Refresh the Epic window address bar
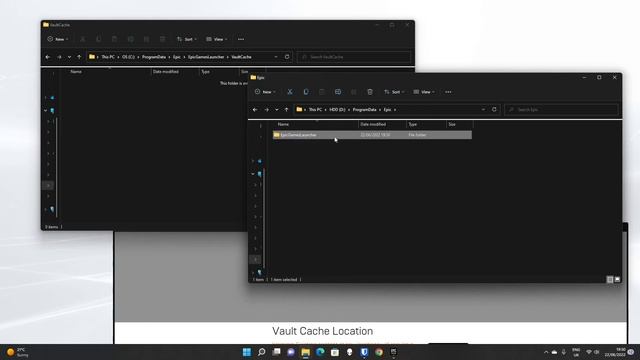Screen dimensions: 640x360 point(494,109)
